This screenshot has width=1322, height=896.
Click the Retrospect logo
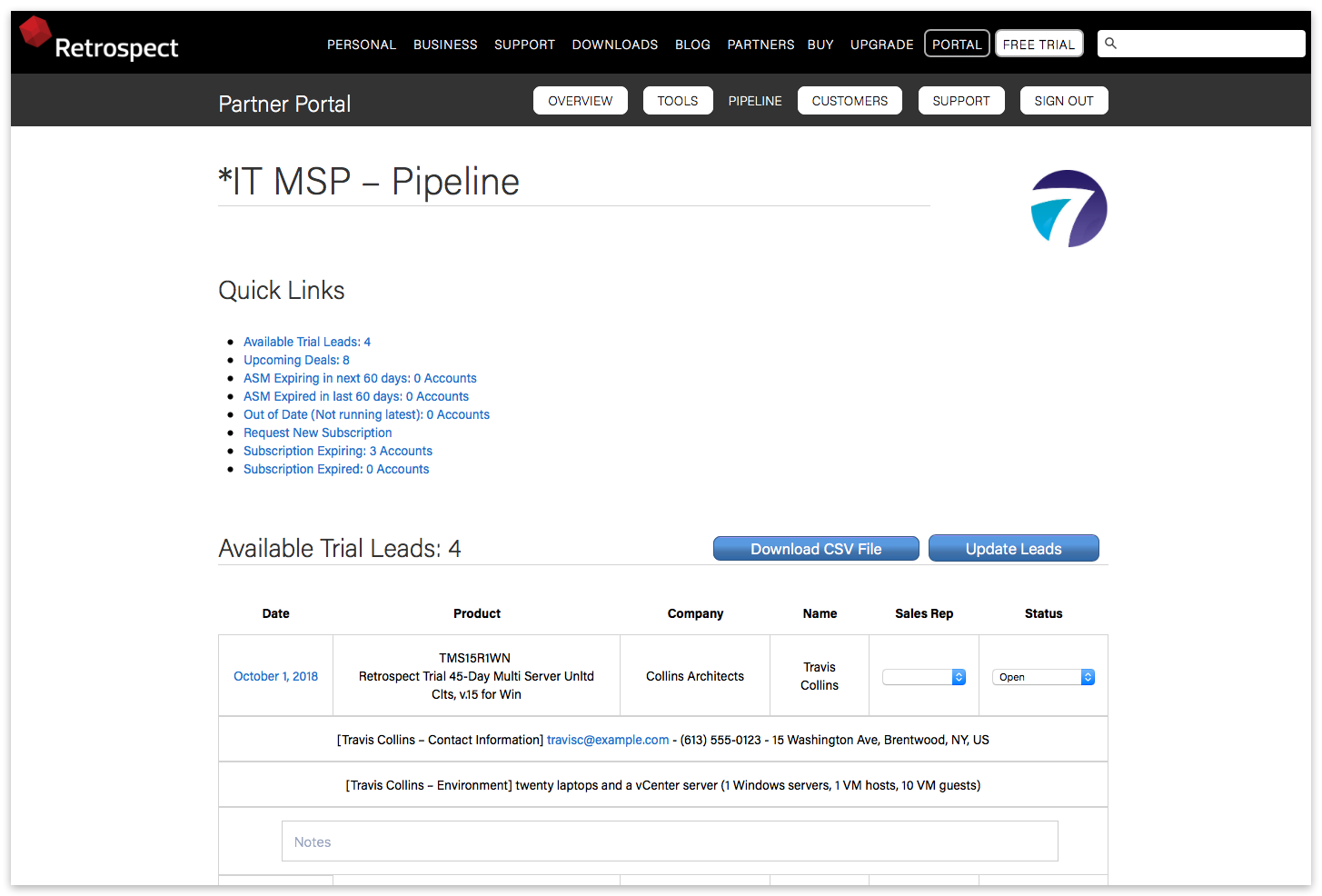100,40
